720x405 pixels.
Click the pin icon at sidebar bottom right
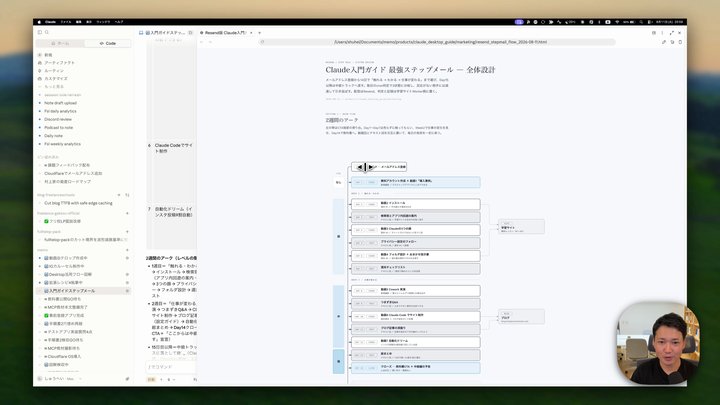(127, 379)
